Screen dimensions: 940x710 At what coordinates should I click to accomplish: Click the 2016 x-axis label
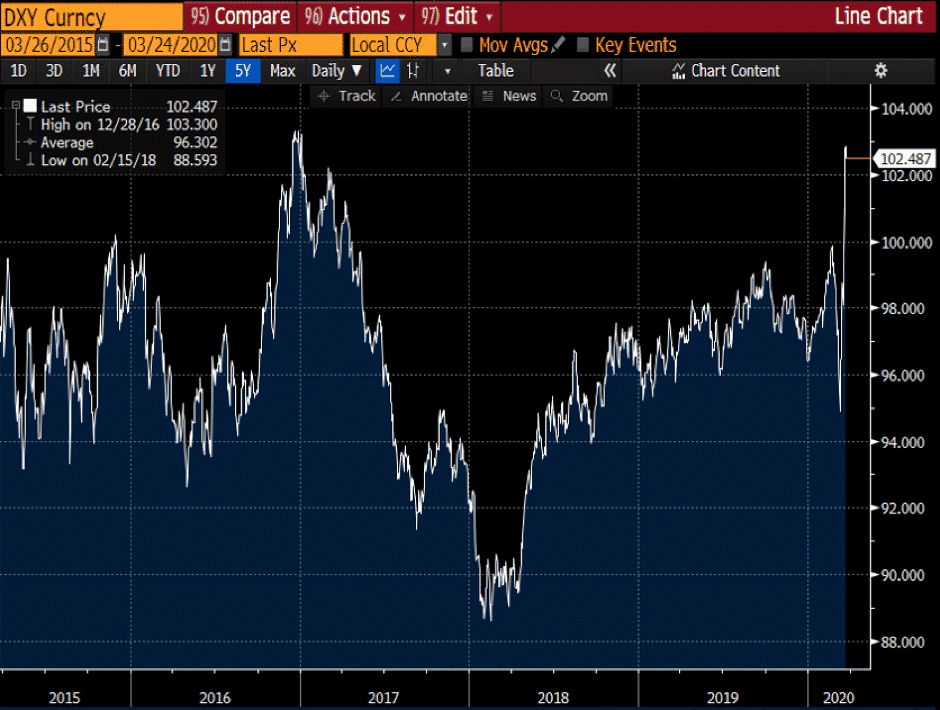[x=215, y=697]
